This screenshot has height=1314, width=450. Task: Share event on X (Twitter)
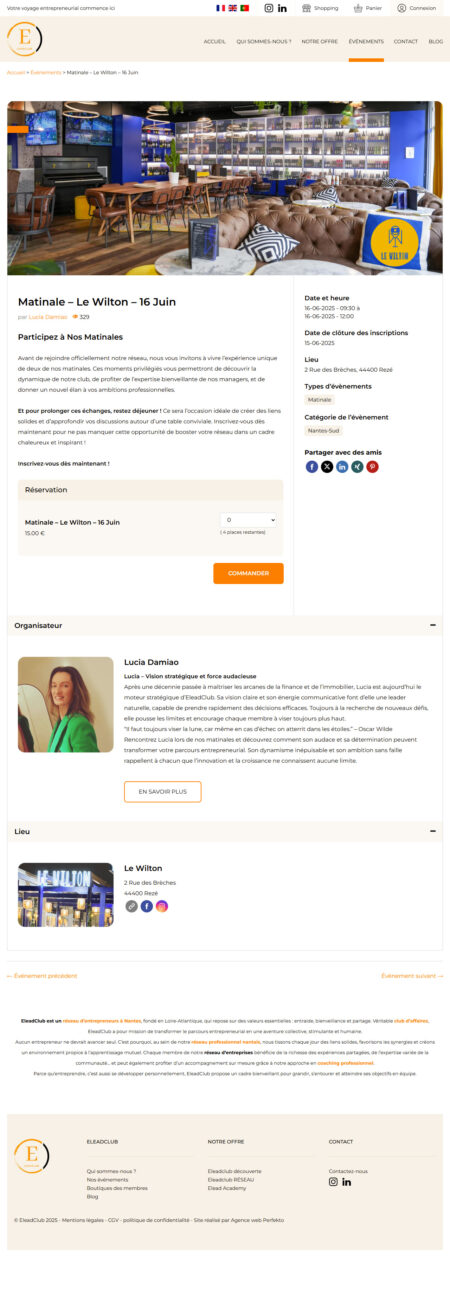(x=327, y=467)
